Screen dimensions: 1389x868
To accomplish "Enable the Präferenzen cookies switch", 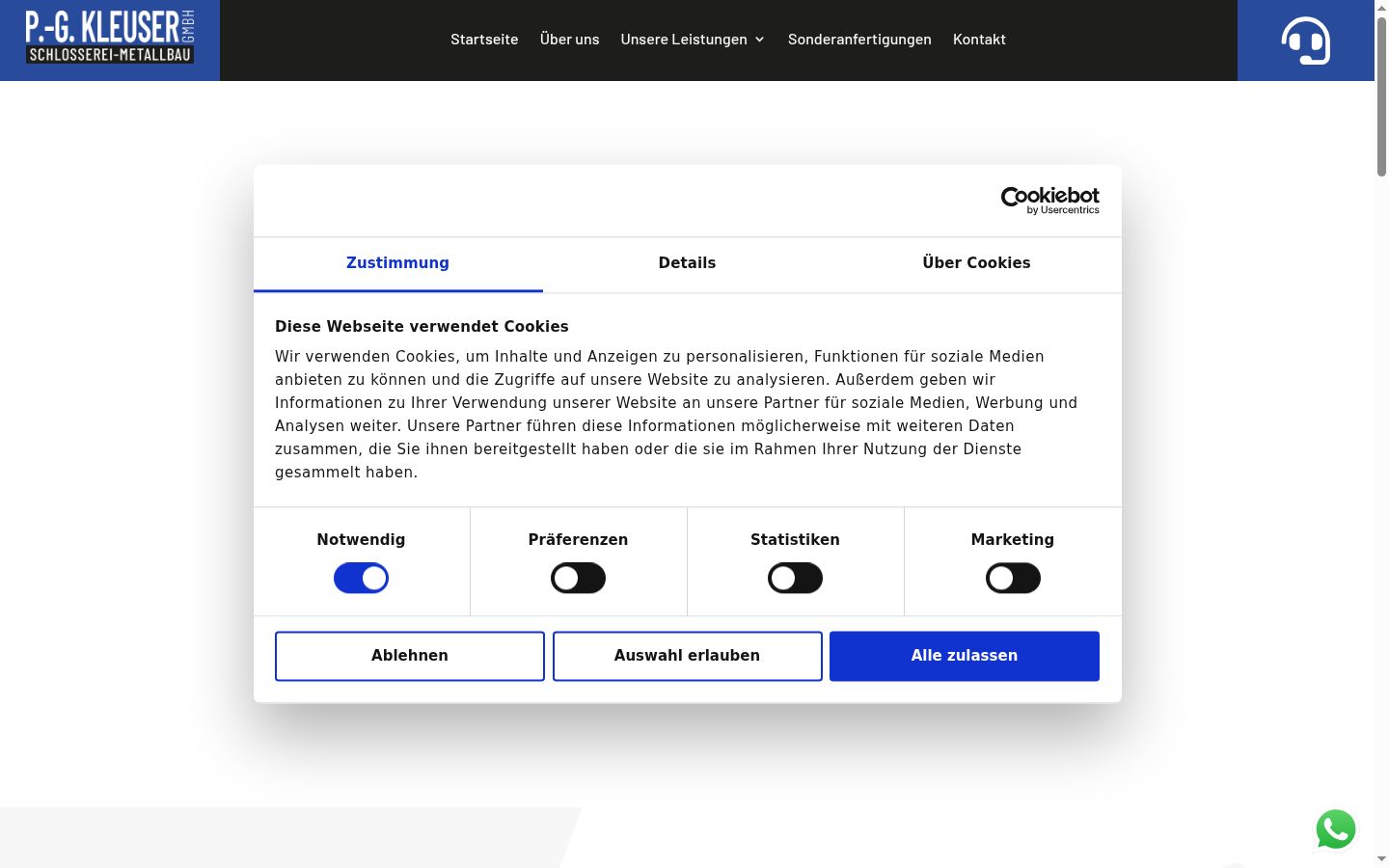I will coord(578,579).
